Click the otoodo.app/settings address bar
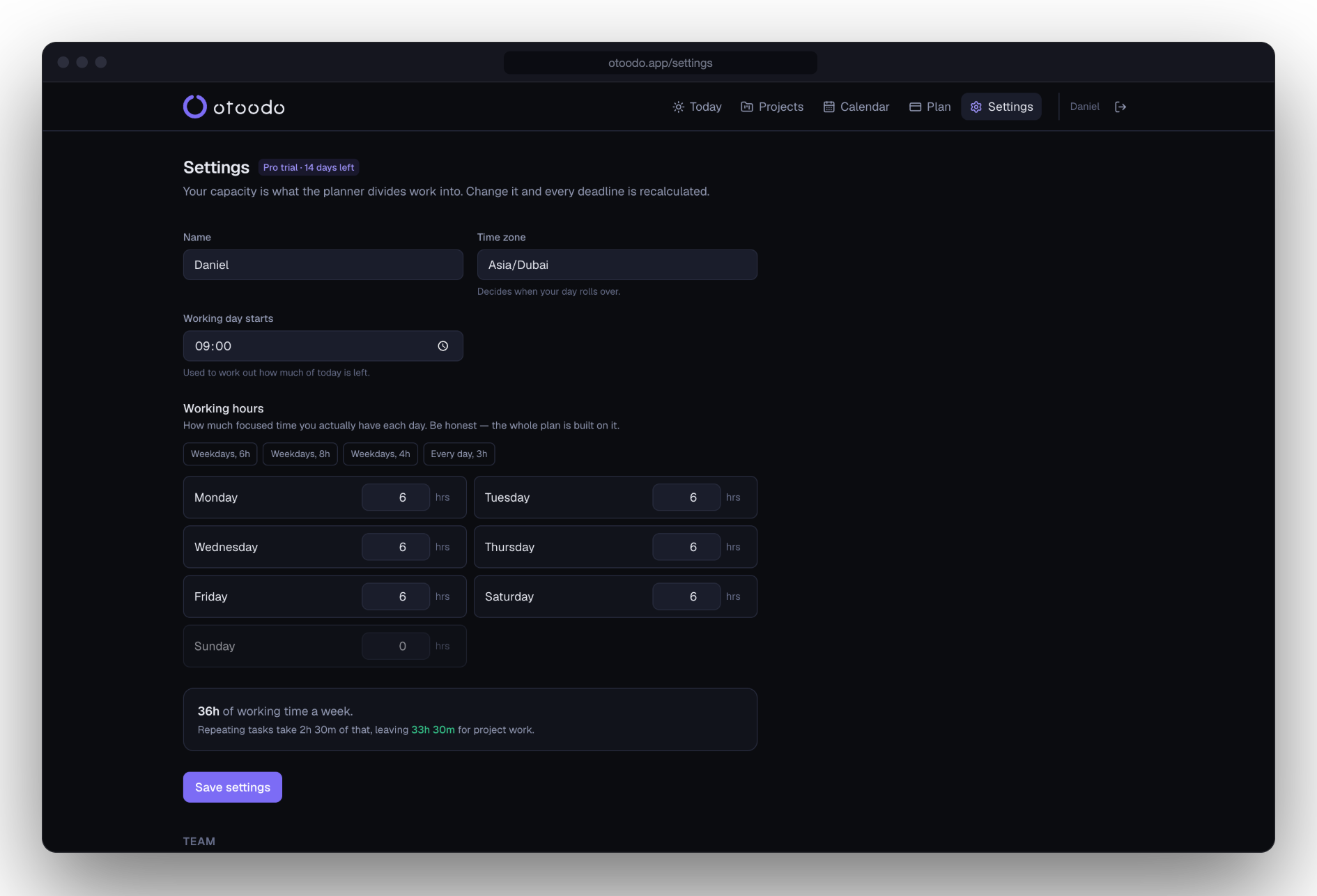Screen dimensions: 1317x896 point(661,63)
